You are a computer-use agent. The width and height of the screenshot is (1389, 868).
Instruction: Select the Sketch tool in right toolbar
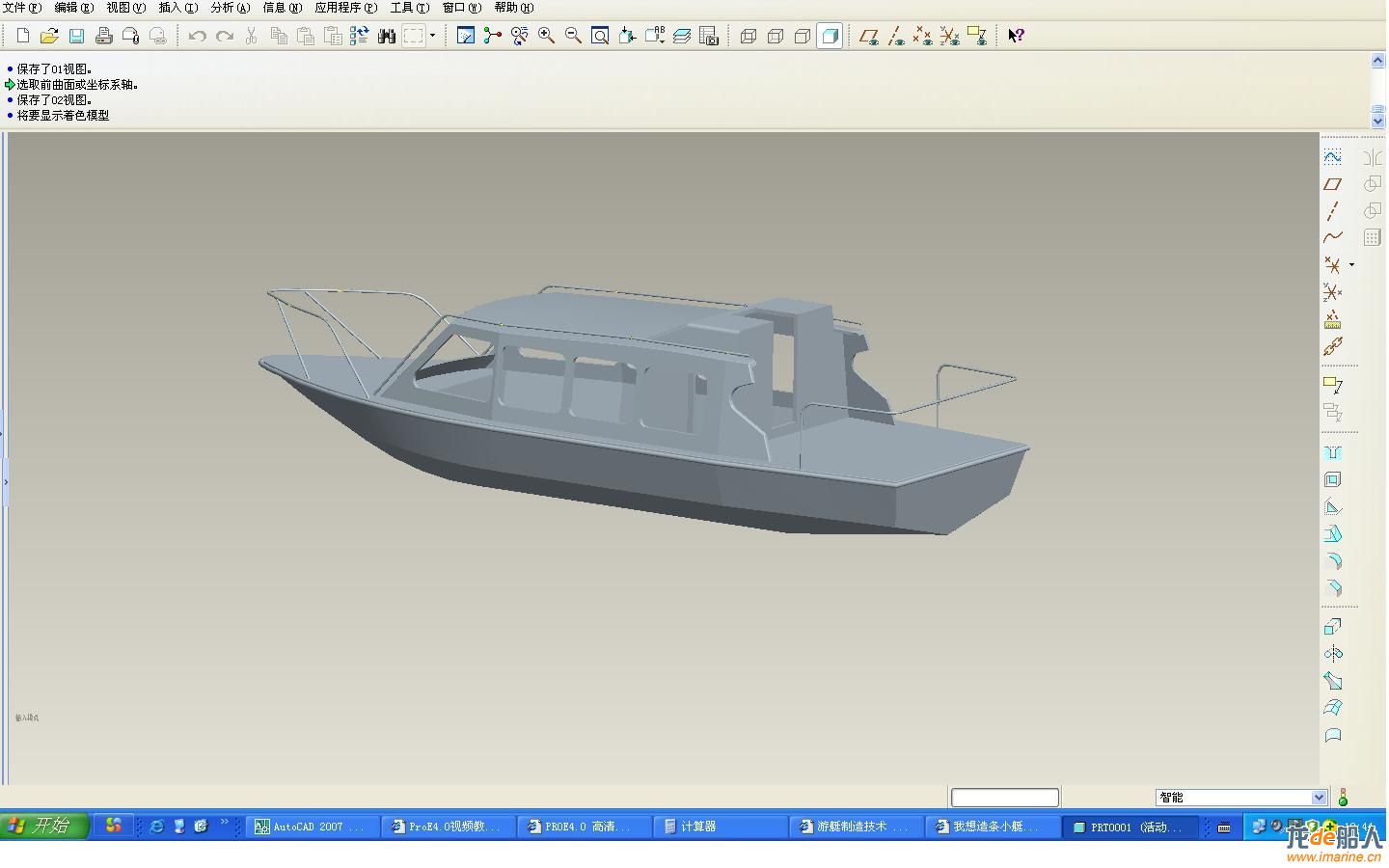click(1333, 156)
